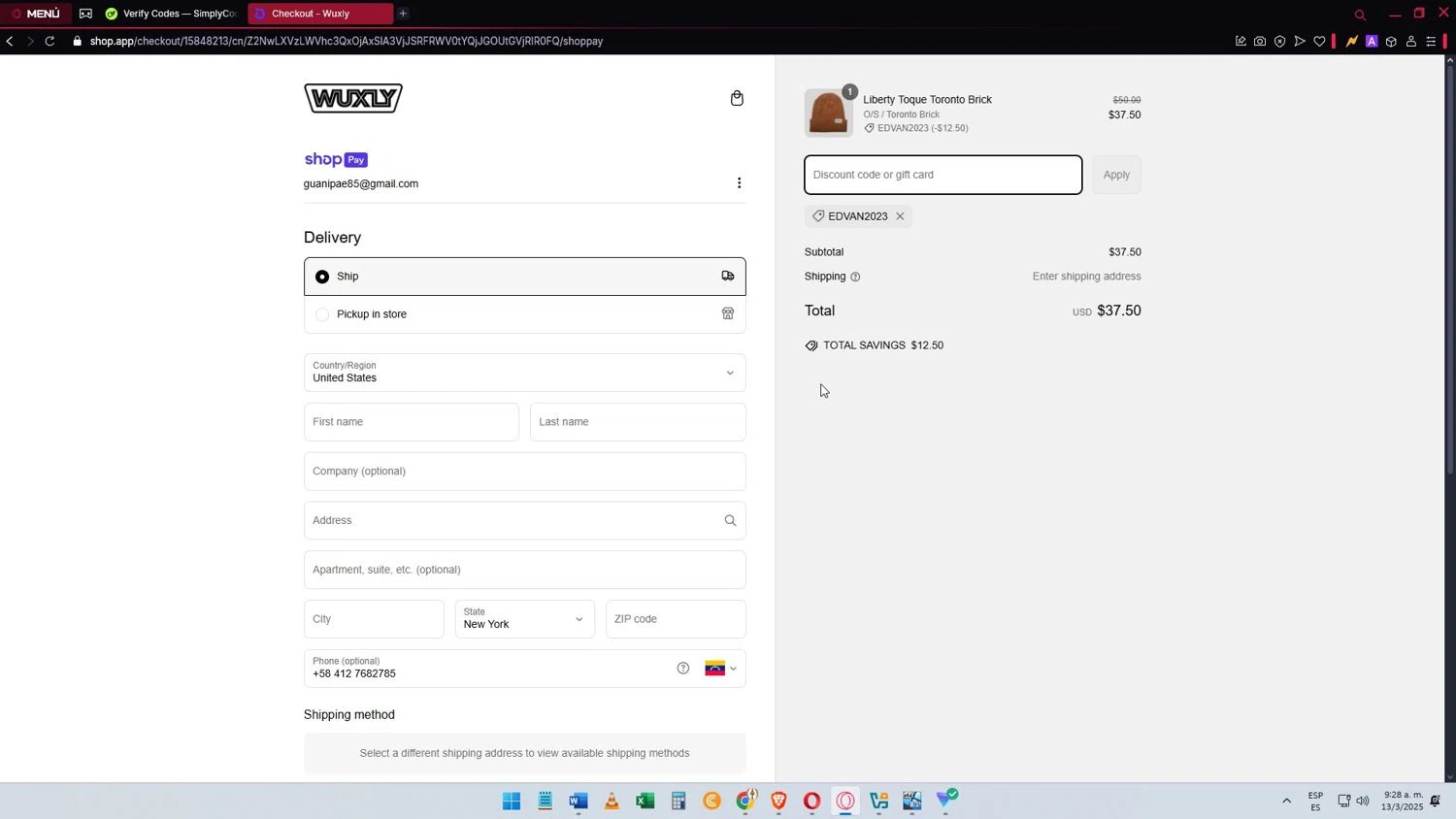The width and height of the screenshot is (1456, 819).
Task: Click the search tabs magnifier icon
Action: (x=1360, y=15)
